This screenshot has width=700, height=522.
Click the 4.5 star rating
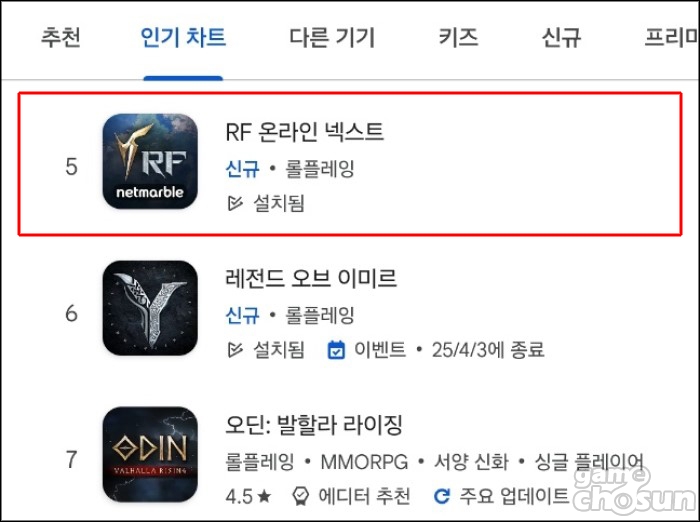point(248,496)
